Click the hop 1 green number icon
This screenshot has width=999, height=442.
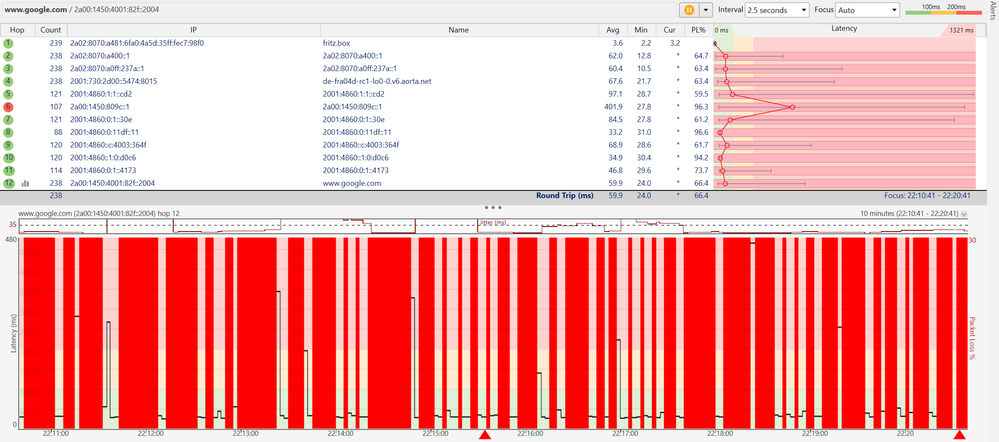(x=8, y=43)
